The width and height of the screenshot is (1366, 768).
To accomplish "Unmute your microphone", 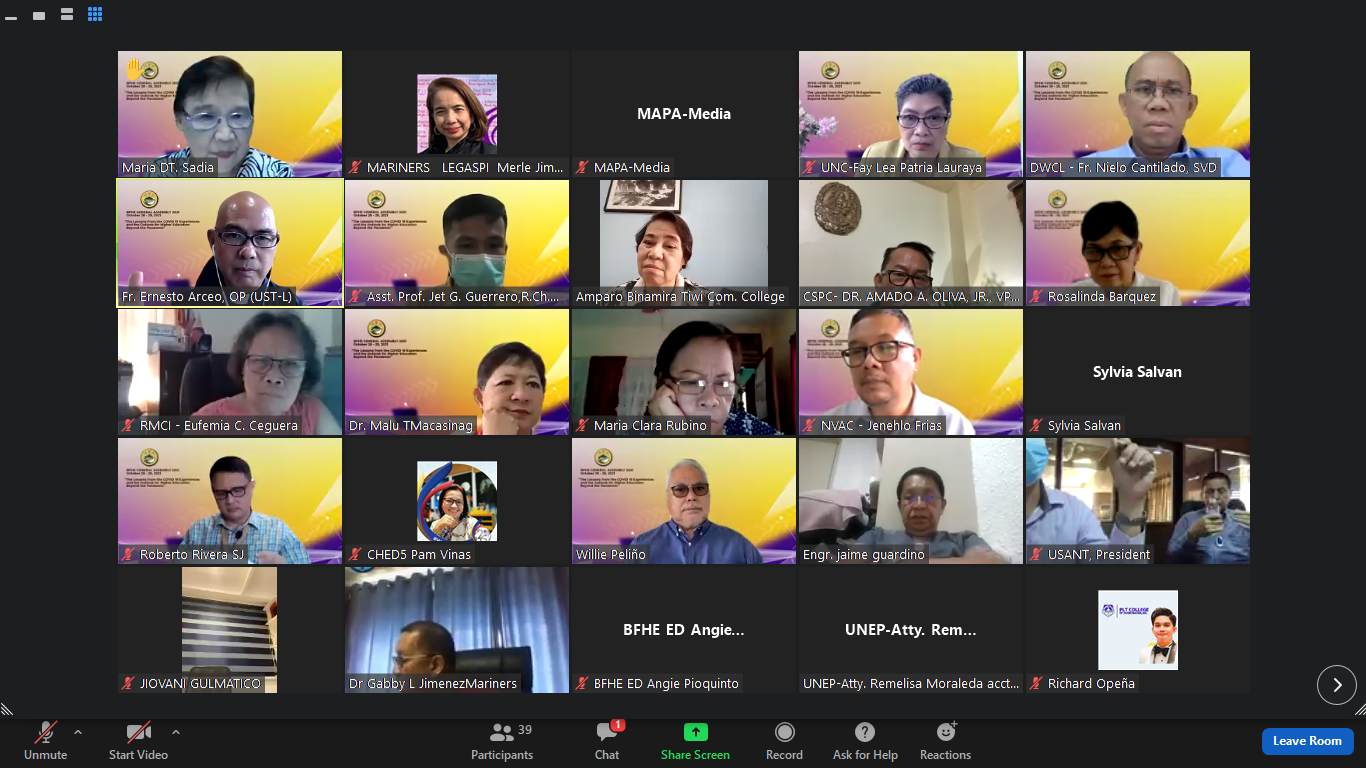I will pyautogui.click(x=45, y=741).
